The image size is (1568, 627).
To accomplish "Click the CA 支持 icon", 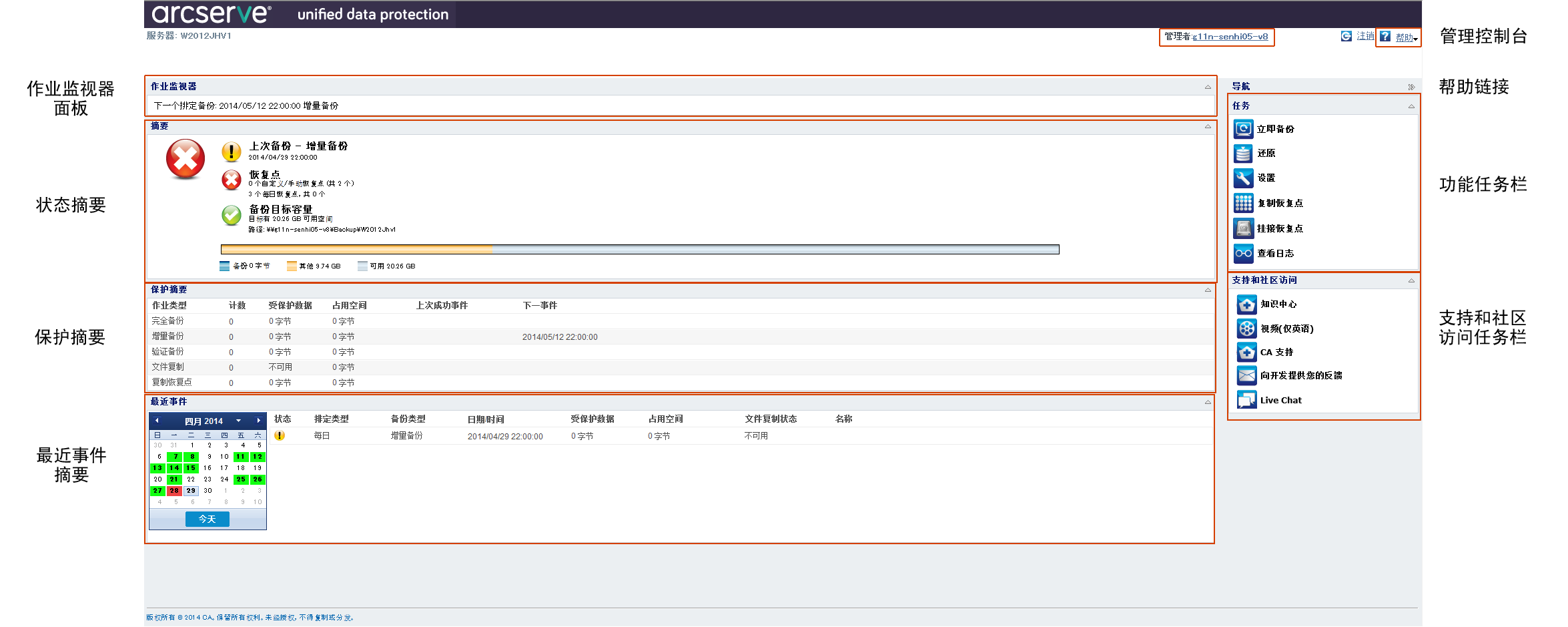I will tap(1247, 352).
